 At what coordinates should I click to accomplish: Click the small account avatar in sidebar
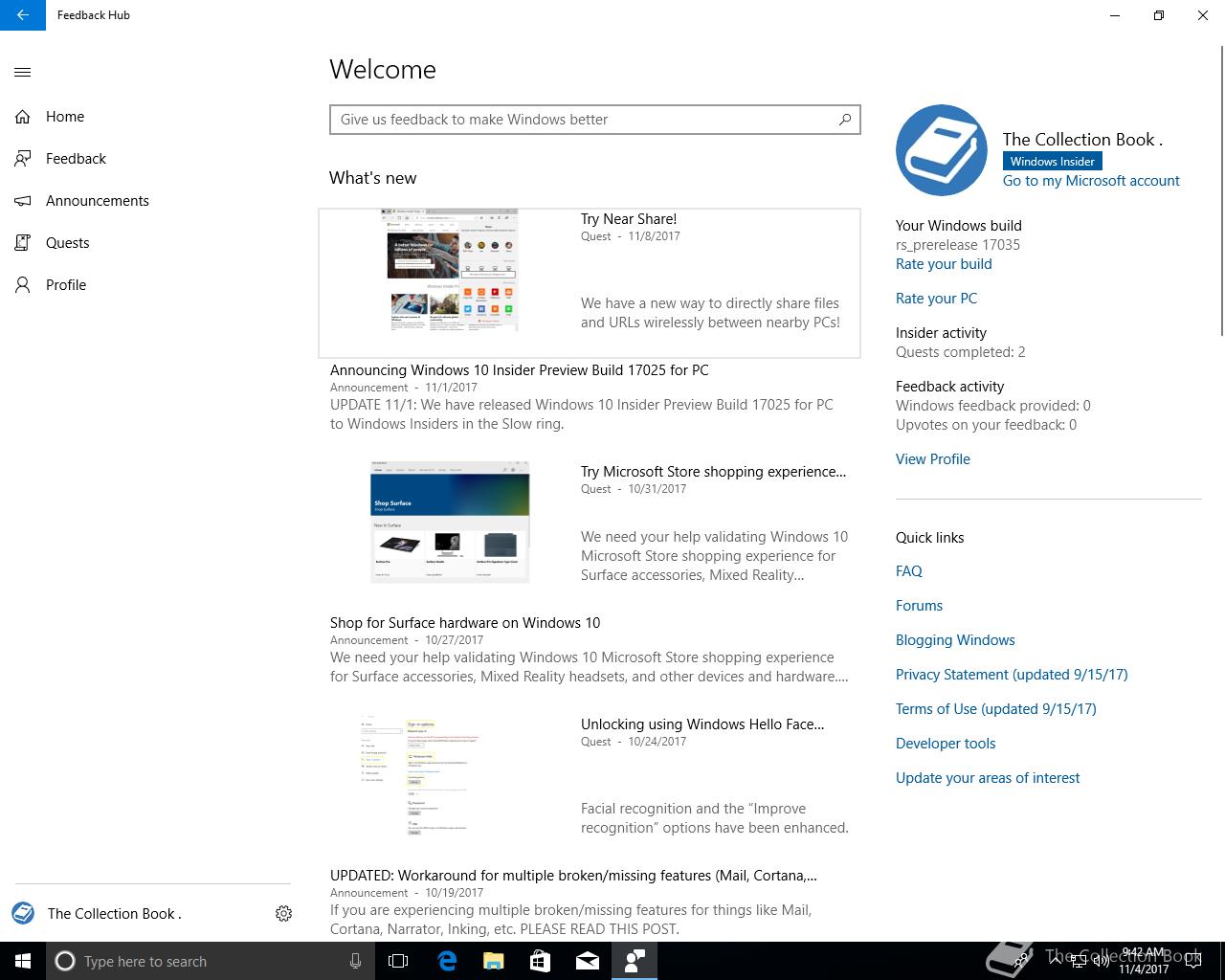tap(23, 914)
